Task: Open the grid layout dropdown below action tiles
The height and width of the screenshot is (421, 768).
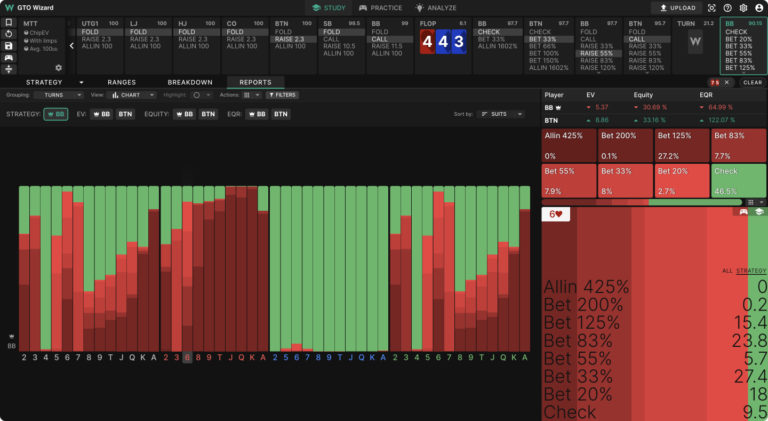Action: pyautogui.click(x=755, y=202)
